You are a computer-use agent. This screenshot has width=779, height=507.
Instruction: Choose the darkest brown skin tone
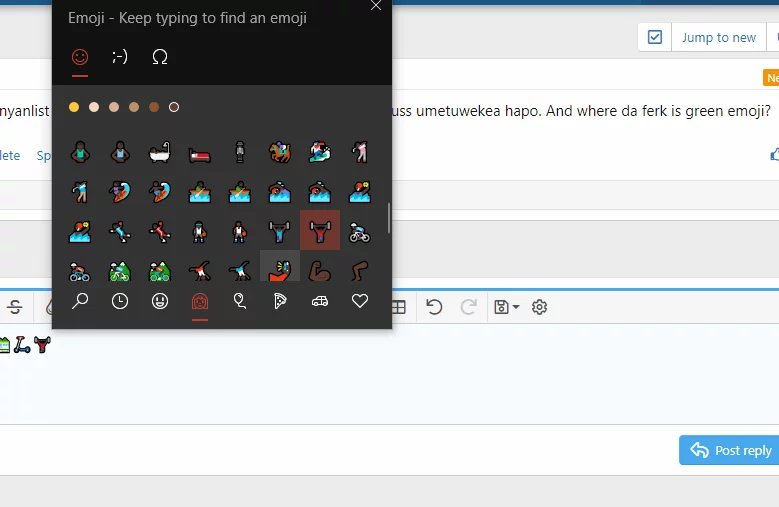(154, 107)
